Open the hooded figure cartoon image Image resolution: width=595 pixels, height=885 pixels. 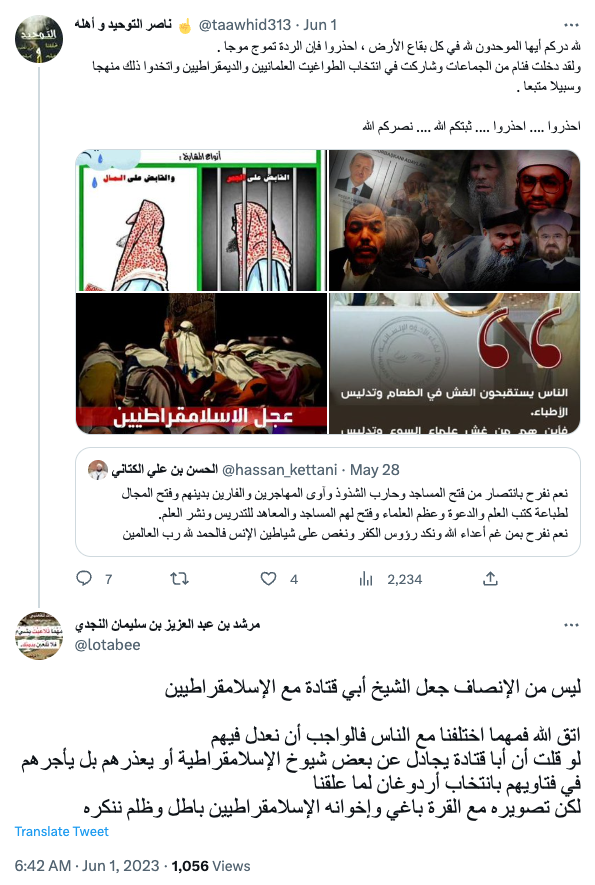[201, 220]
